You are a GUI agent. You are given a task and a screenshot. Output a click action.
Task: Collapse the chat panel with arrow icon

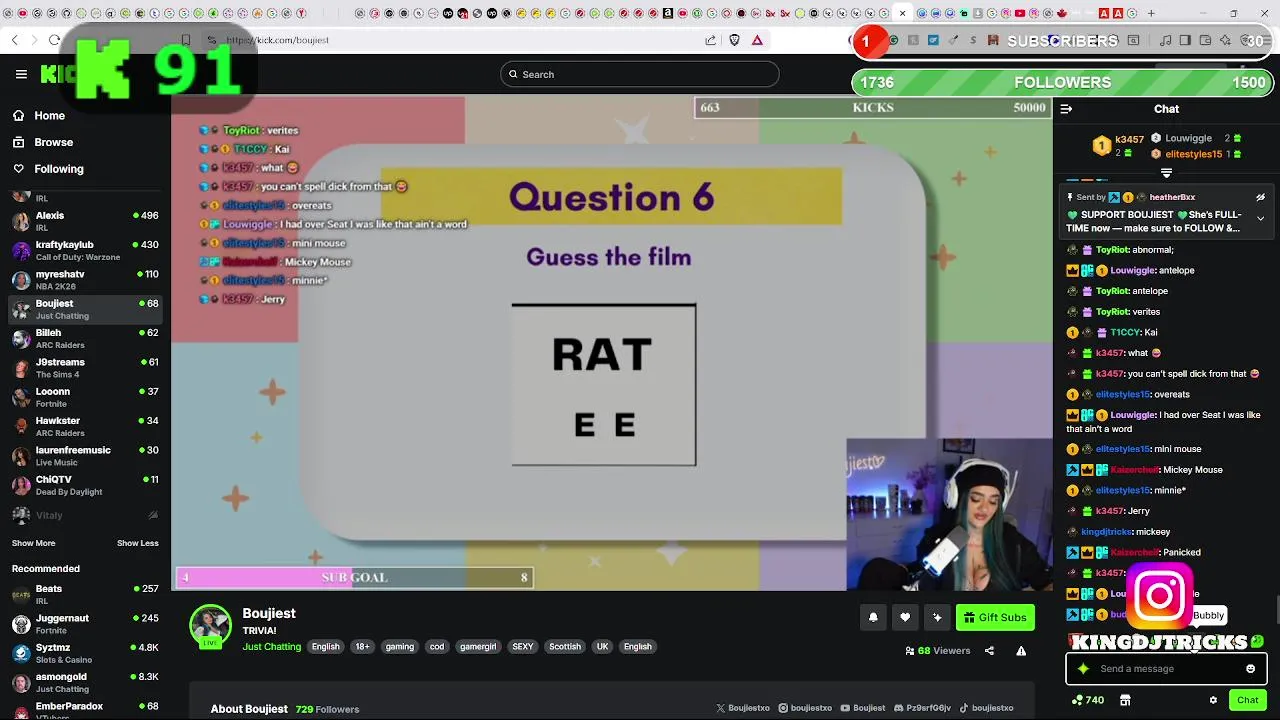coord(1066,109)
